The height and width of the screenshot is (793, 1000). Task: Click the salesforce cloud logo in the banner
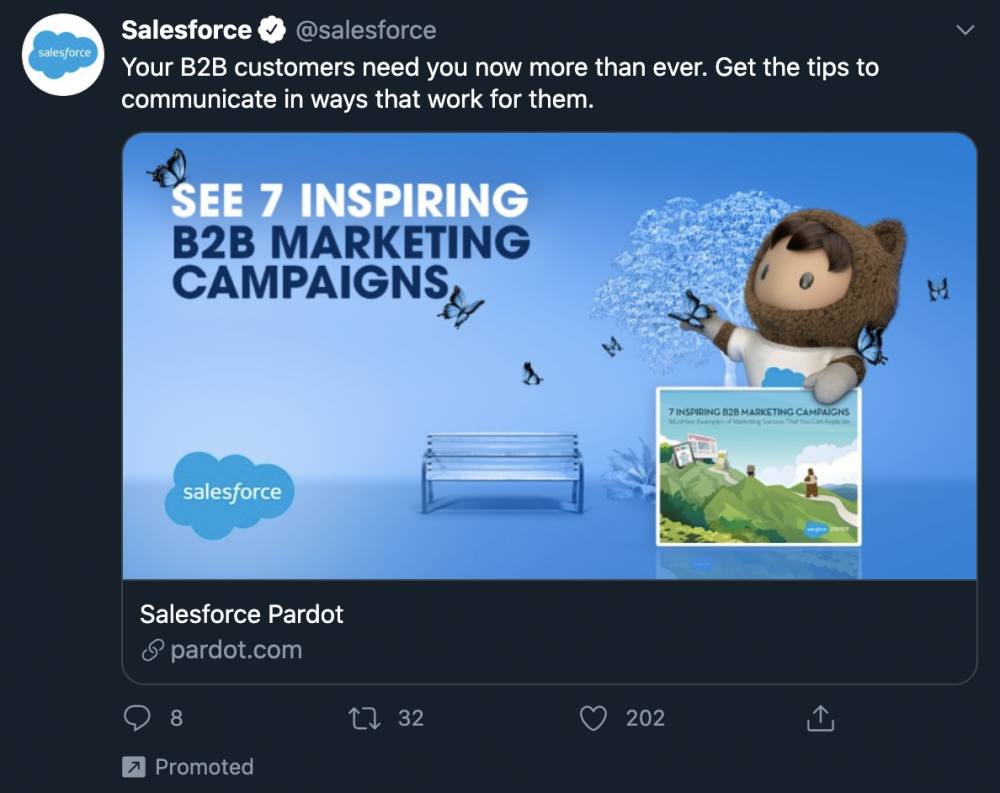click(x=232, y=493)
